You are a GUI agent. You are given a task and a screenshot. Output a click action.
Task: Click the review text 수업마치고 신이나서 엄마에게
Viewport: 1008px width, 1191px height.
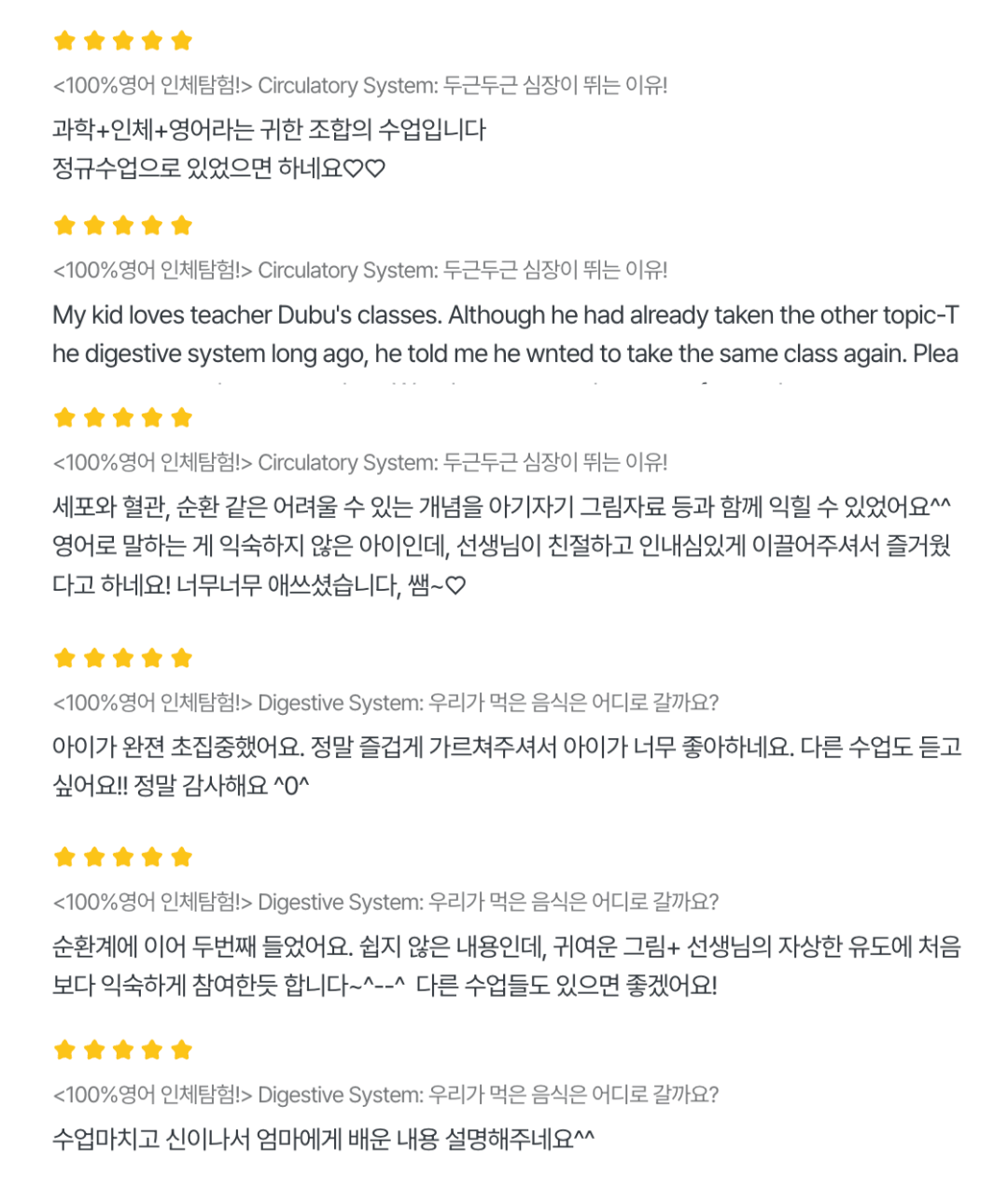tap(323, 1140)
